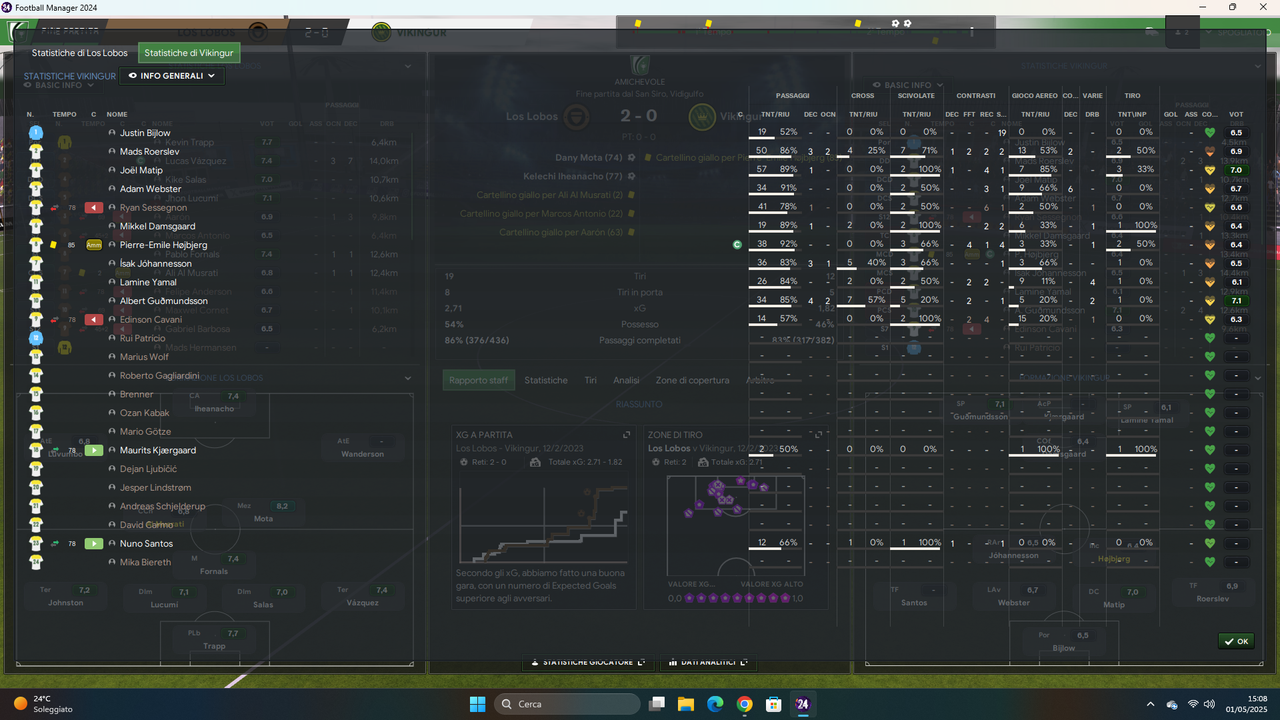Click Nuno Santos's green substituted-on icon
Screen dimensions: 1280x720
point(94,543)
